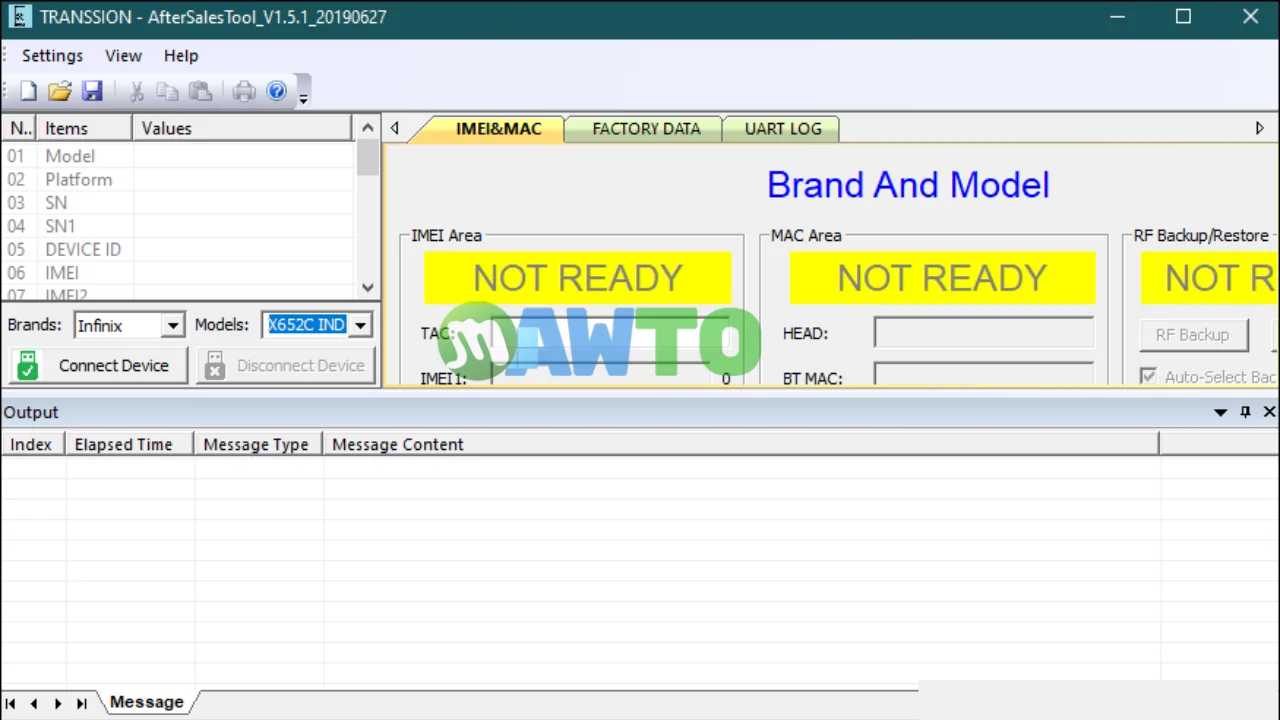Click the Disconnect Device button

pos(286,366)
